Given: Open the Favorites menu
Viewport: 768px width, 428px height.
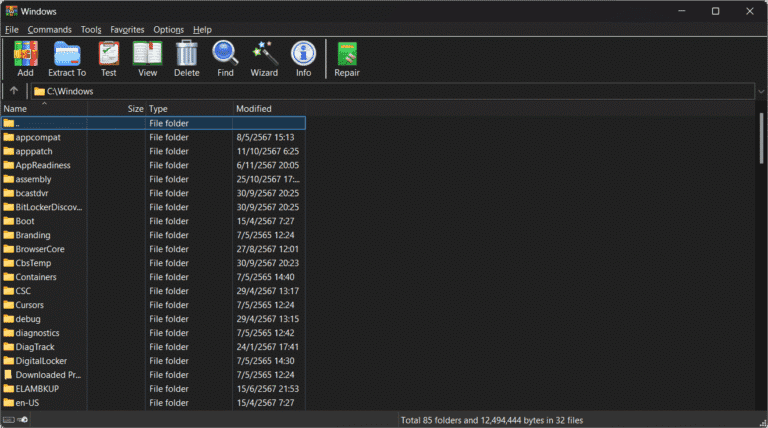Looking at the screenshot, I should [127, 30].
